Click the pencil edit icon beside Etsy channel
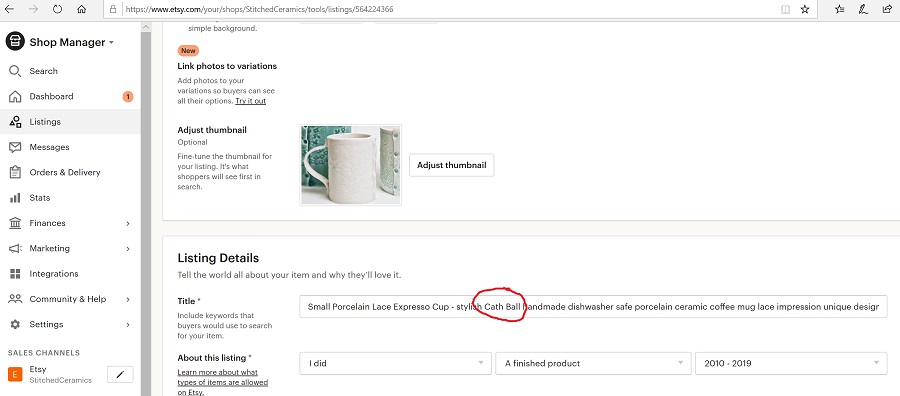 click(120, 375)
